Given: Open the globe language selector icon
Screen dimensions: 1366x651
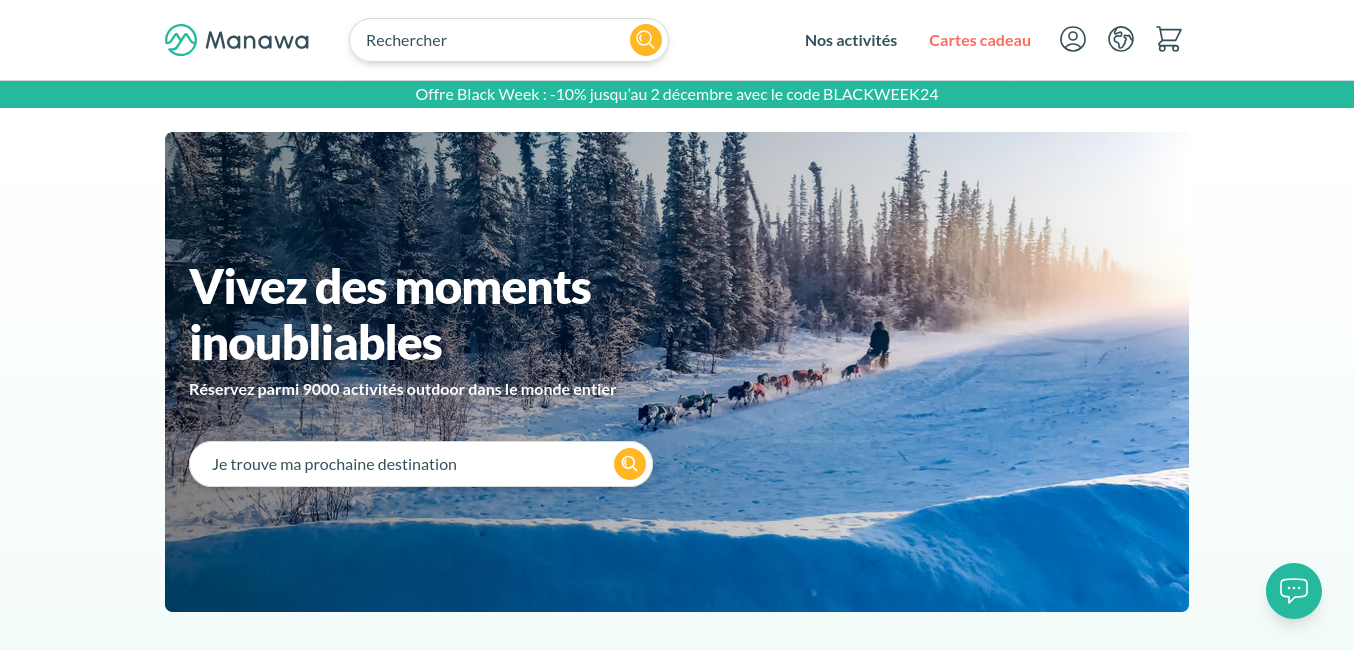Looking at the screenshot, I should 1121,39.
